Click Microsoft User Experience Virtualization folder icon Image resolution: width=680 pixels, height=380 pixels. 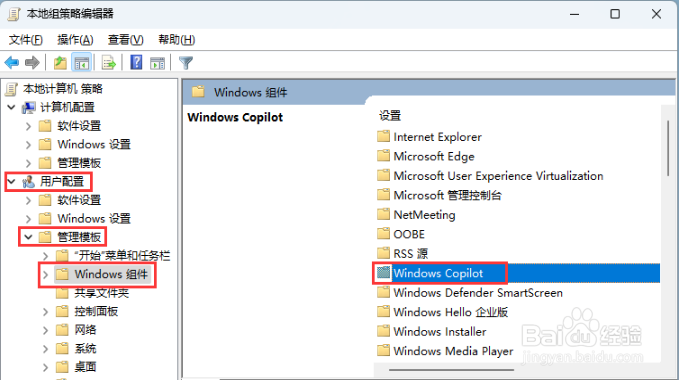pyautogui.click(x=383, y=176)
